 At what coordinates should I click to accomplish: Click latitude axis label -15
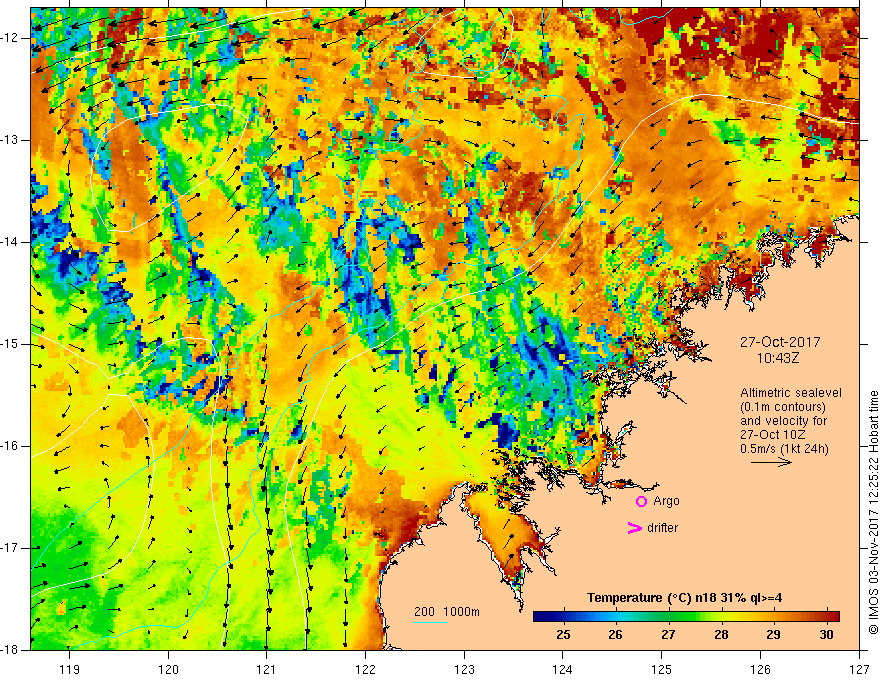(x=10, y=344)
